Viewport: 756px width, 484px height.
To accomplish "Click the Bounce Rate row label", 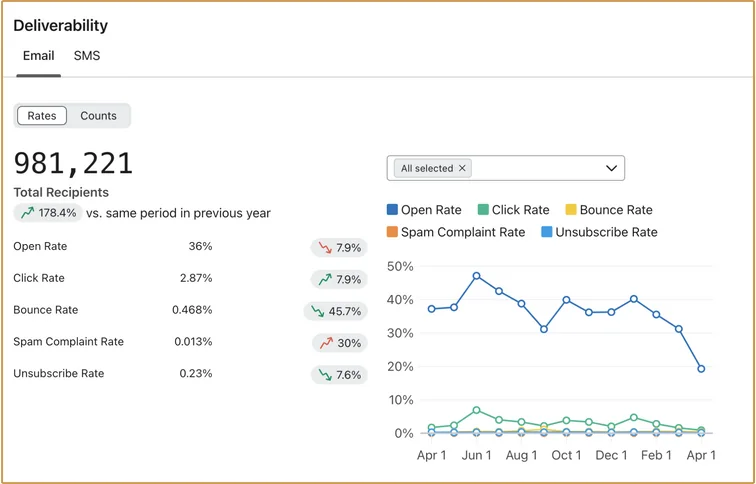I will coord(45,310).
